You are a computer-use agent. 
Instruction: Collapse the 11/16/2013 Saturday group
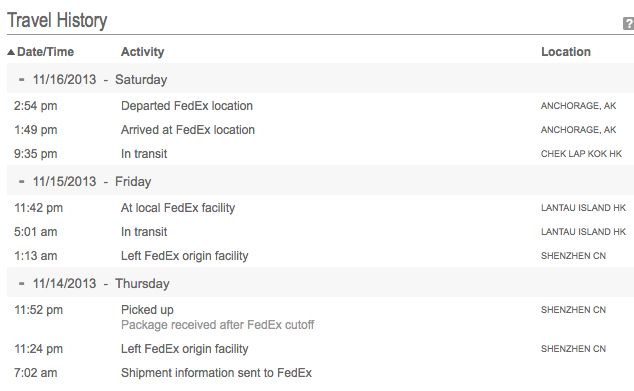pos(21,80)
